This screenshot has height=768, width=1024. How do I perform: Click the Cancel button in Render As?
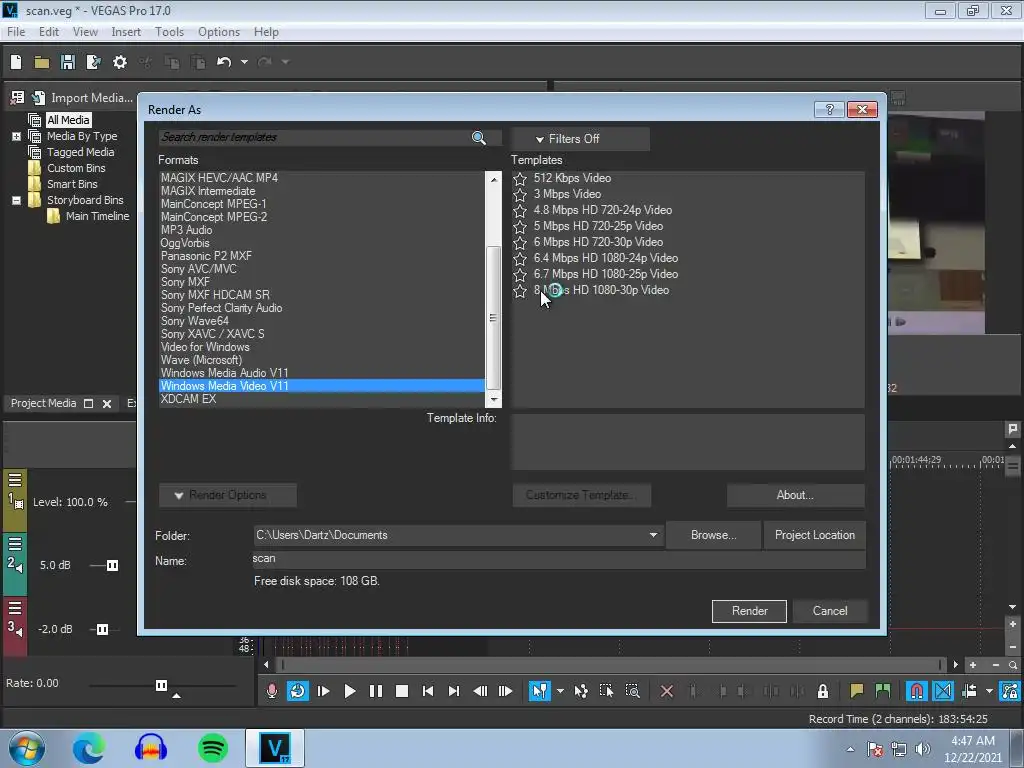(830, 611)
